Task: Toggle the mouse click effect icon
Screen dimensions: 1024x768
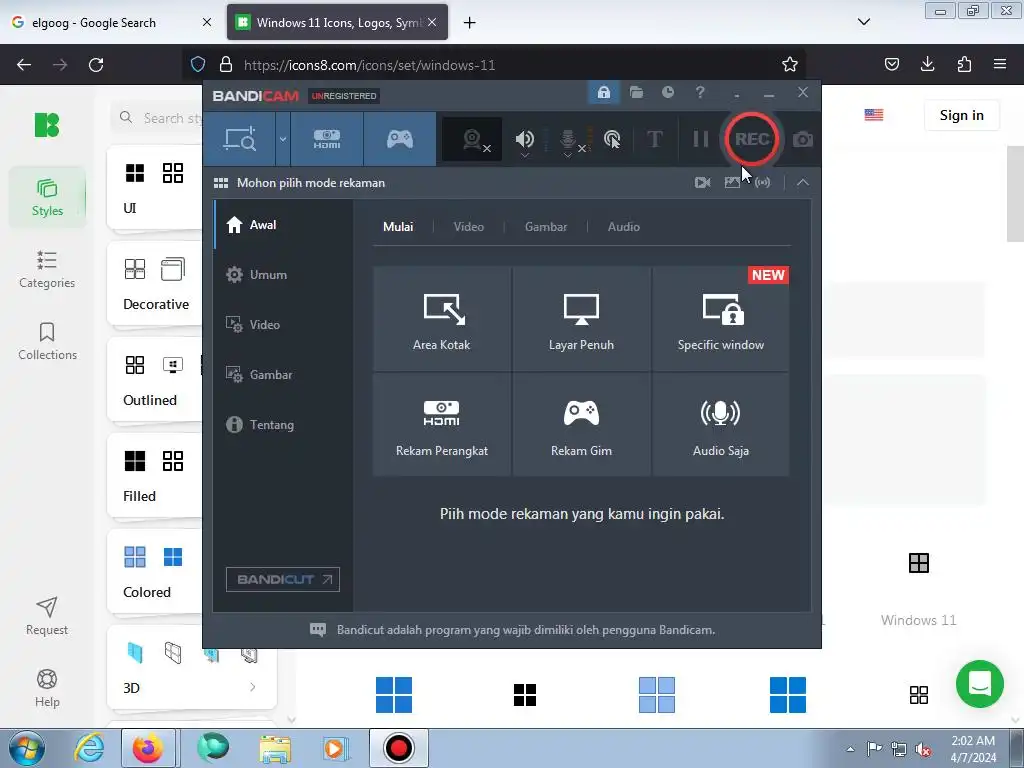Action: [612, 139]
